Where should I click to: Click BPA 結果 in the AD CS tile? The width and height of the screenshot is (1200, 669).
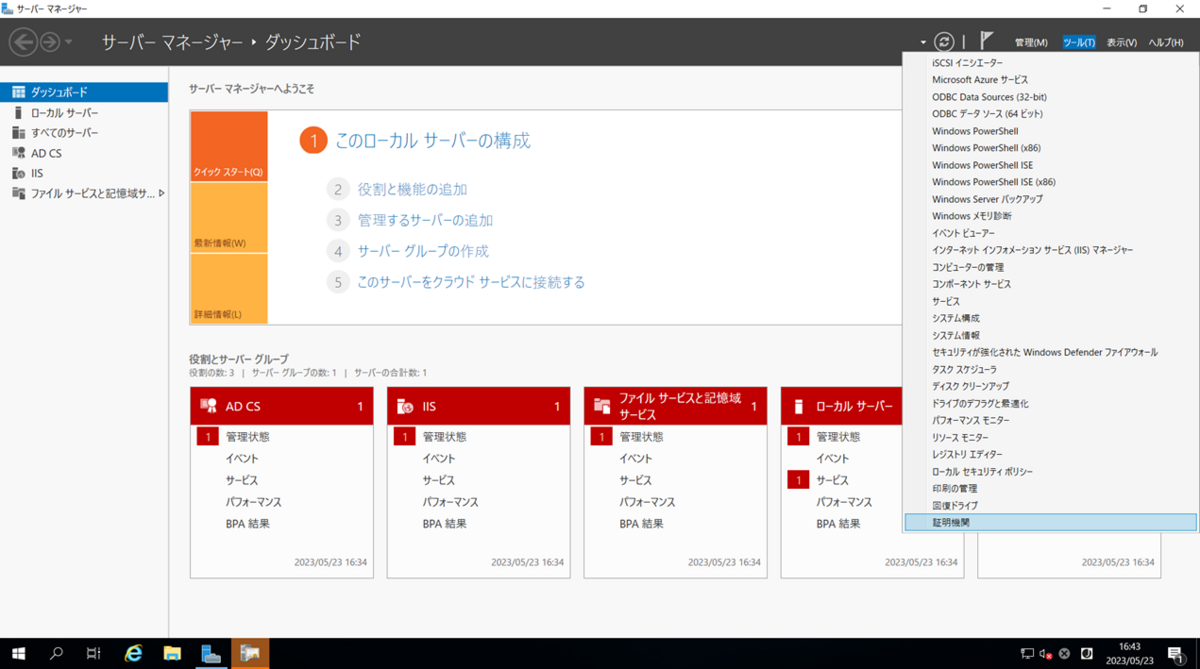tap(248, 524)
